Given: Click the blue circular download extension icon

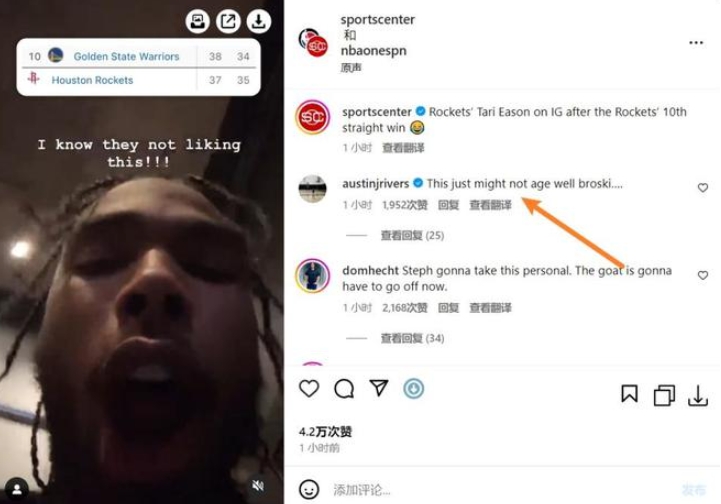Looking at the screenshot, I should tap(413, 389).
